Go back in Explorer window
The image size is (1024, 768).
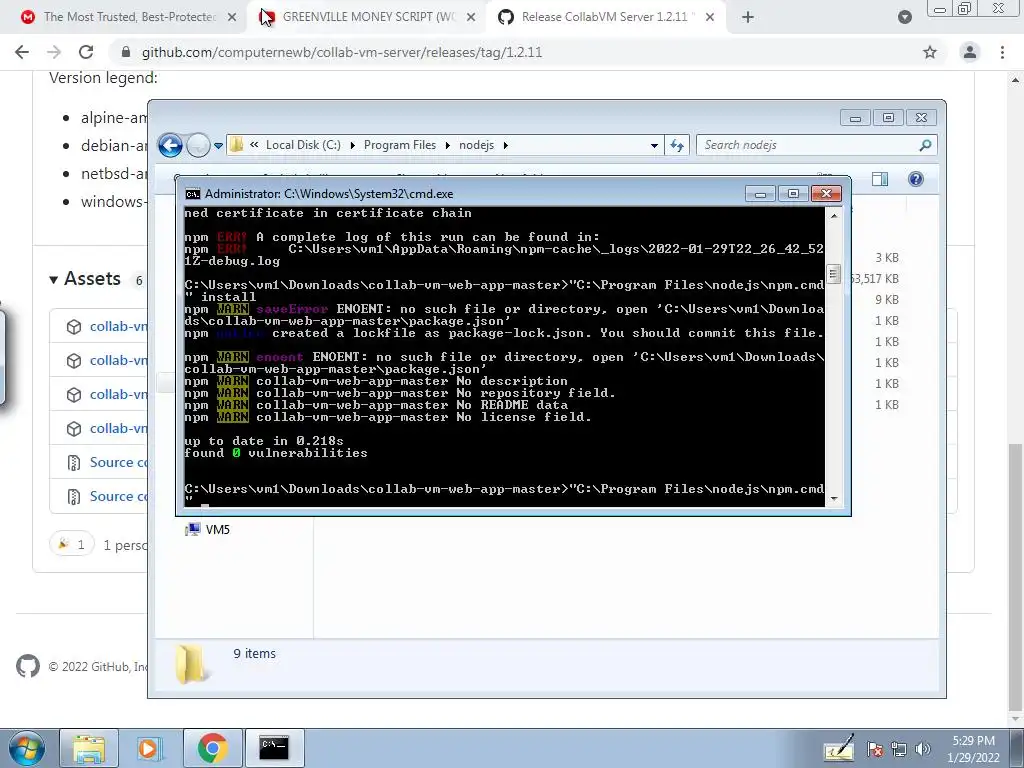click(x=170, y=145)
